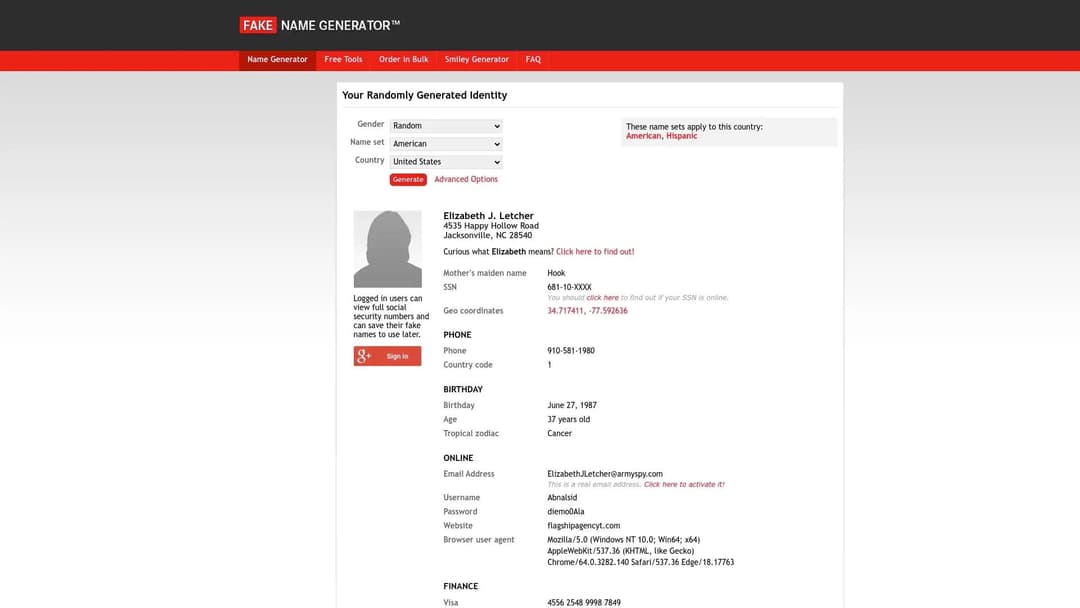This screenshot has width=1080, height=608.
Task: Open the Country dropdown
Action: pos(445,161)
